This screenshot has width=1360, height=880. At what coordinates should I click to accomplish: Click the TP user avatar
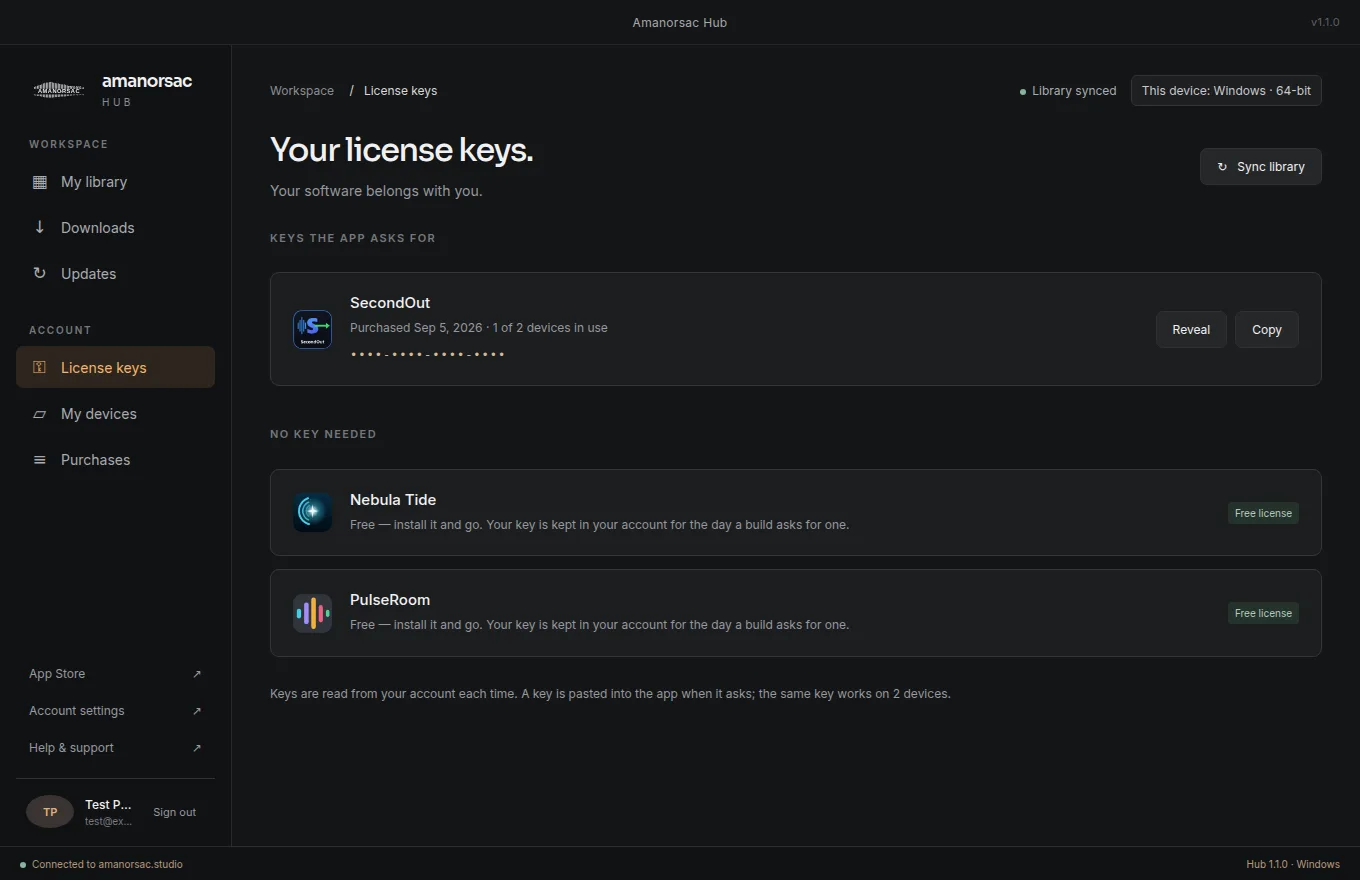(x=50, y=812)
